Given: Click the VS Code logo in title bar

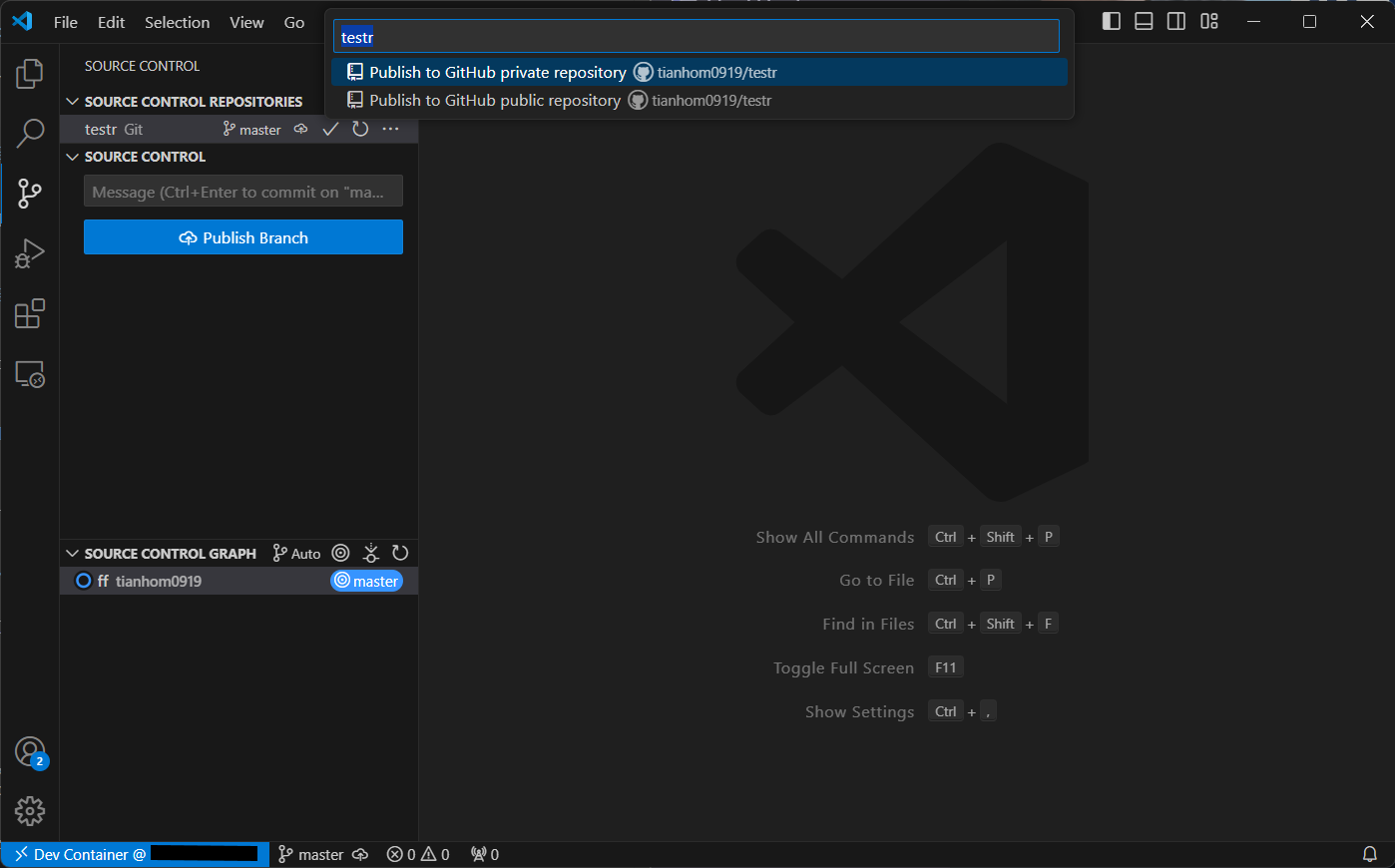Looking at the screenshot, I should [22, 22].
